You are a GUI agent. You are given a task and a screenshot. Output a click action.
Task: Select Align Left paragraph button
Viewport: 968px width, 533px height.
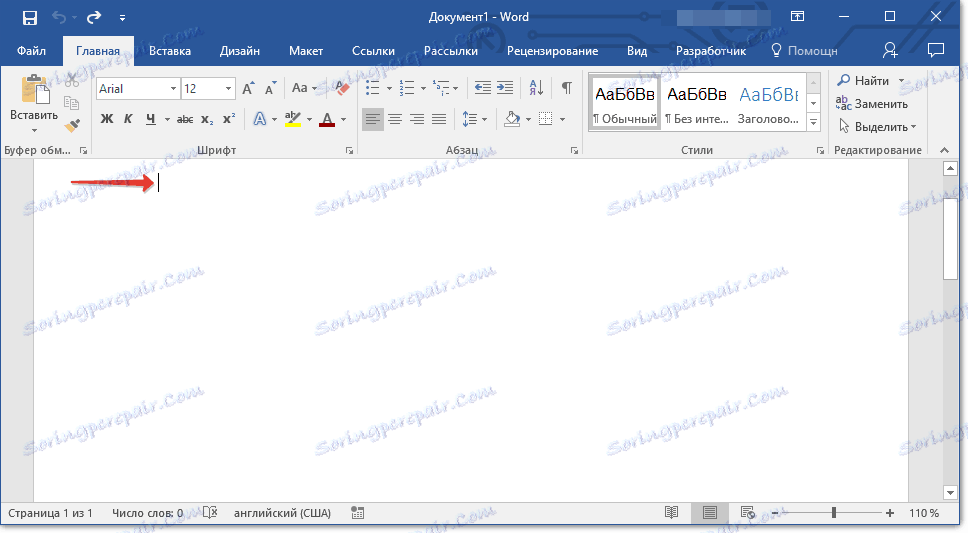point(373,119)
